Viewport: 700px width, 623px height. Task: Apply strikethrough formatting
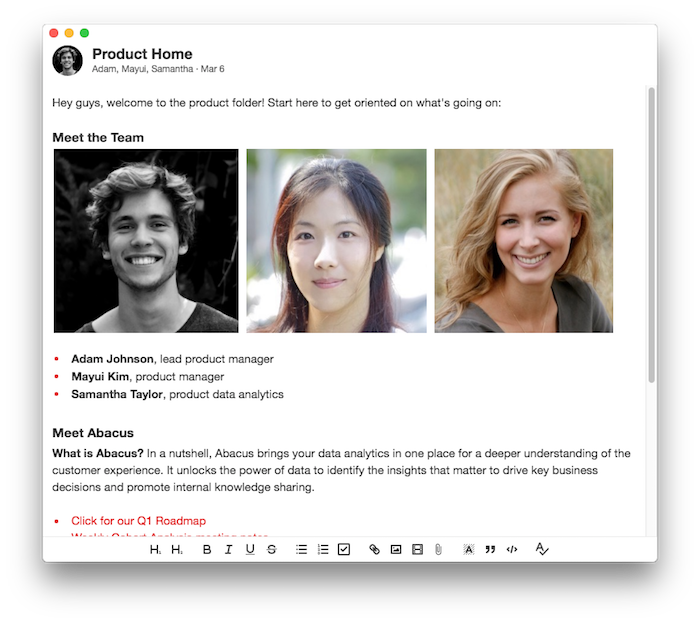(271, 549)
